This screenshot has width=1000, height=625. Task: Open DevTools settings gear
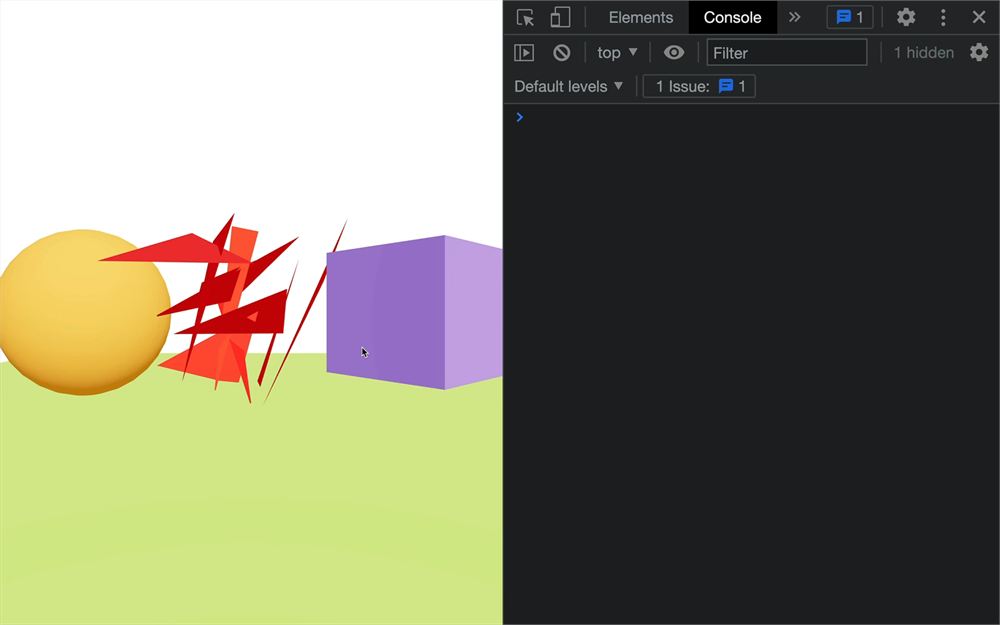906,17
